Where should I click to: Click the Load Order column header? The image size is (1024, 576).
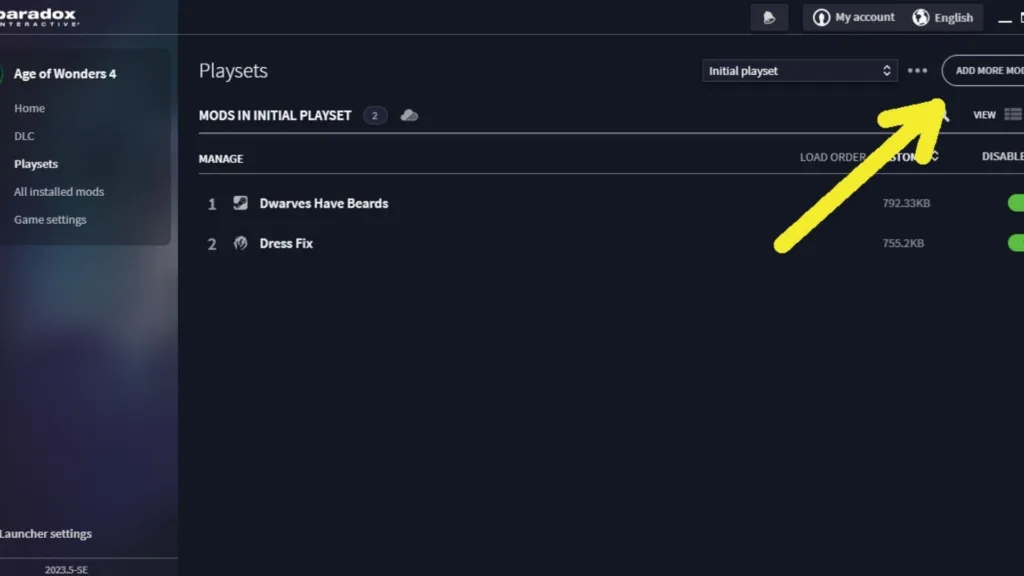click(x=833, y=157)
